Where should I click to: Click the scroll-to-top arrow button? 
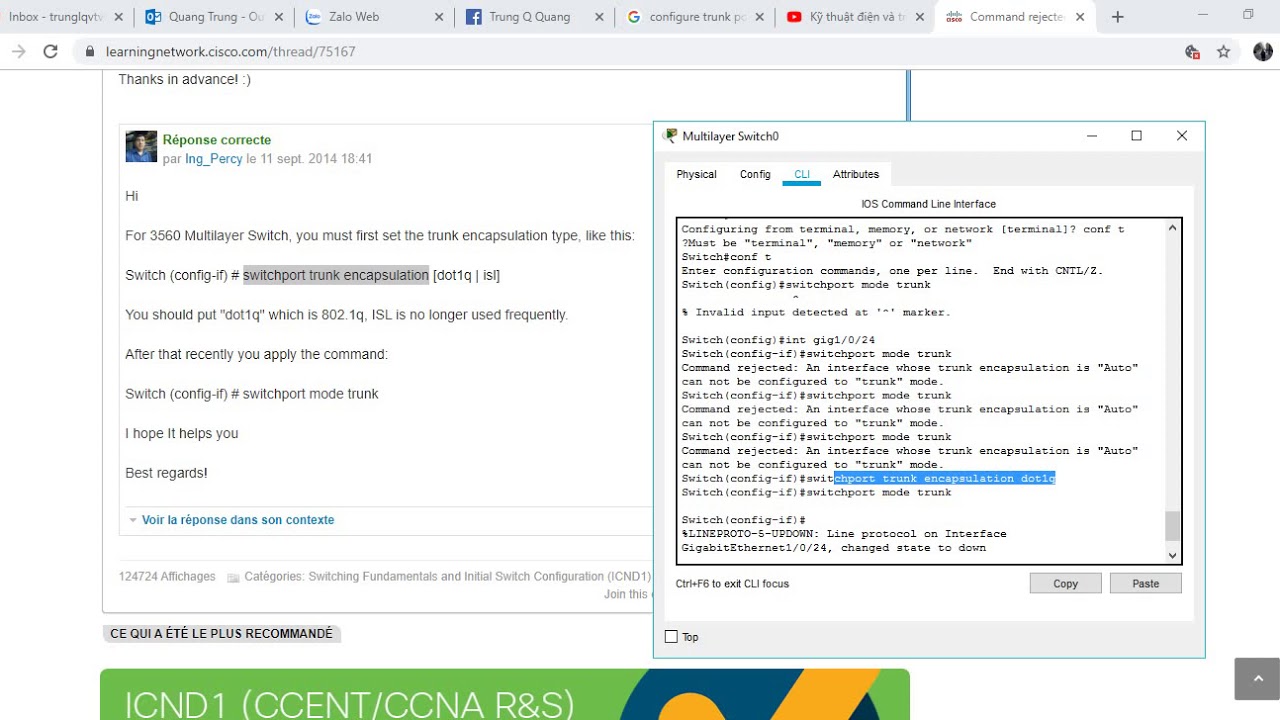1257,679
